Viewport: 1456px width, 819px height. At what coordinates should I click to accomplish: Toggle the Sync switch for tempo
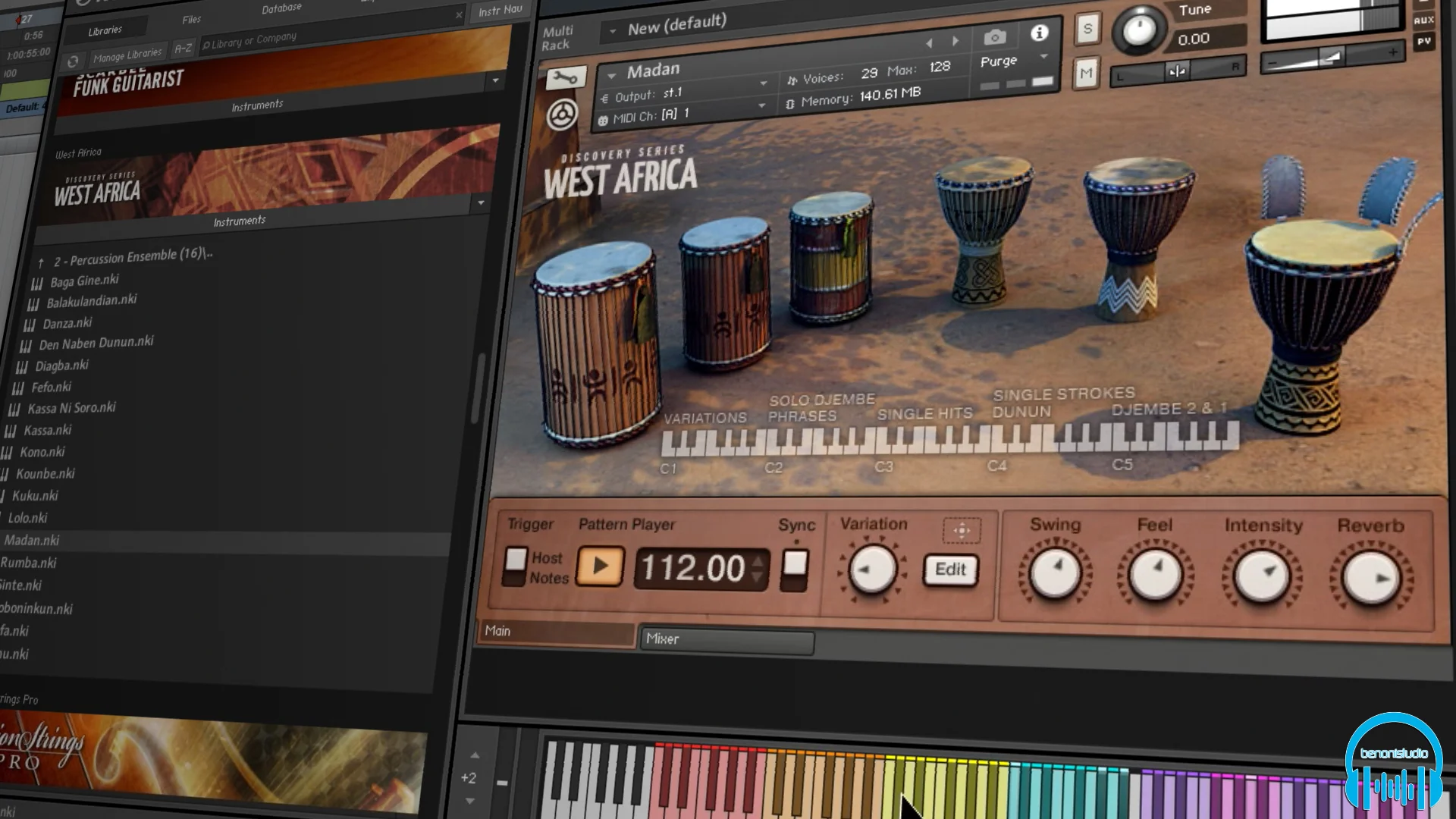pyautogui.click(x=794, y=570)
